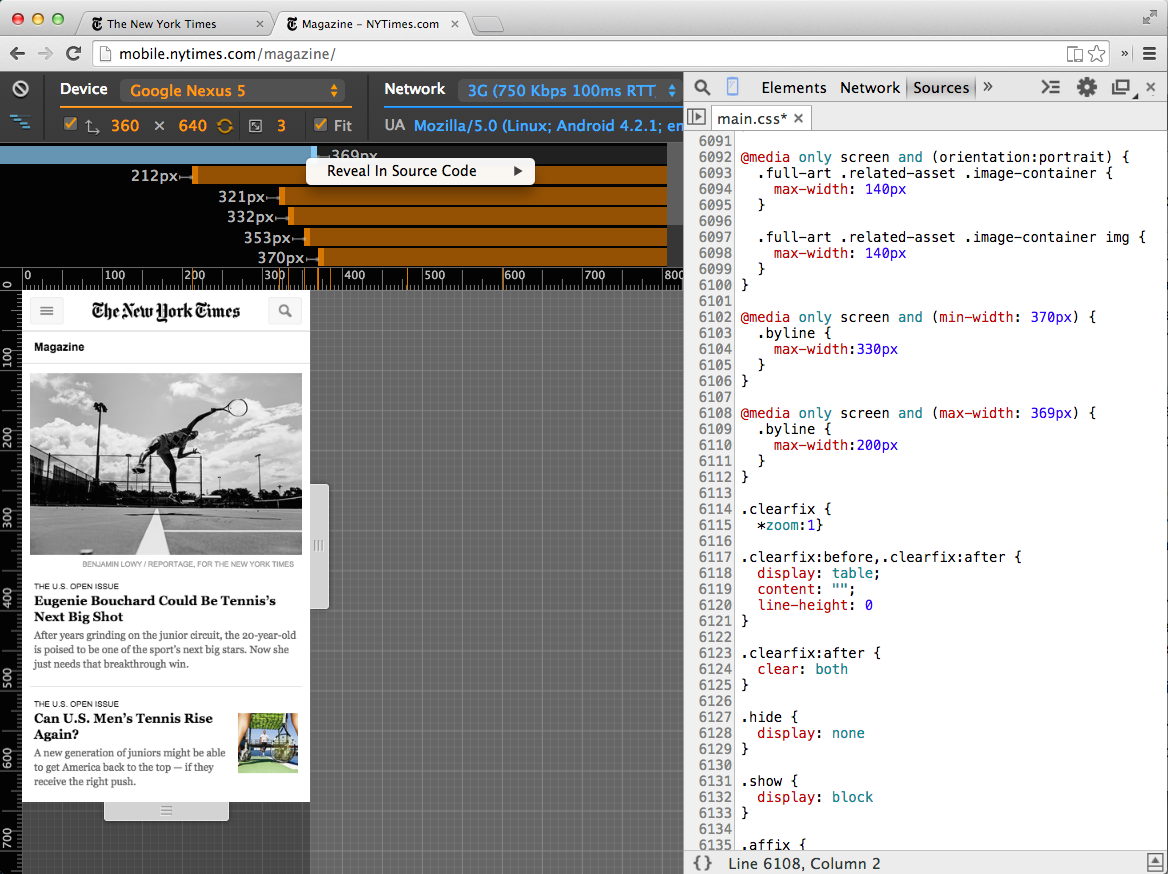This screenshot has height=874, width=1168.
Task: Open Can U.S. Men's Tennis Rise Again article
Action: click(x=123, y=726)
